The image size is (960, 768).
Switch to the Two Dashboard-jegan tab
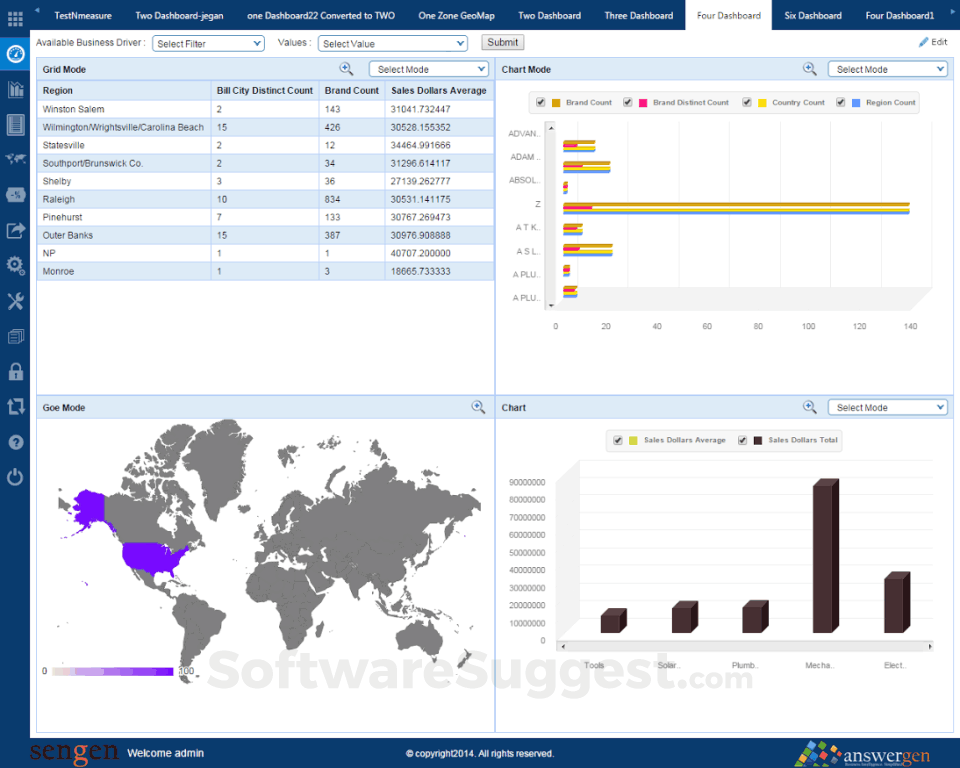click(x=179, y=15)
